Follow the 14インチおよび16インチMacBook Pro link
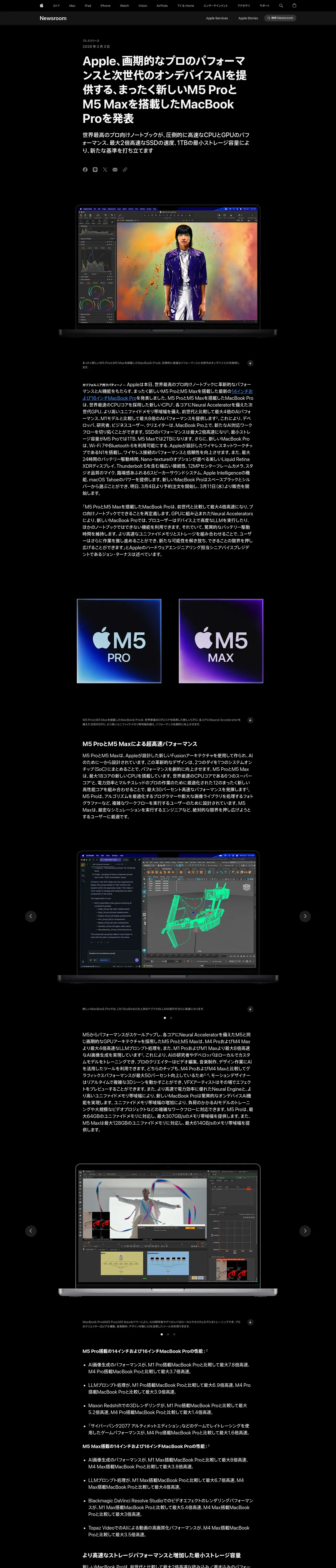The width and height of the screenshot is (336, 1568). [x=168, y=394]
